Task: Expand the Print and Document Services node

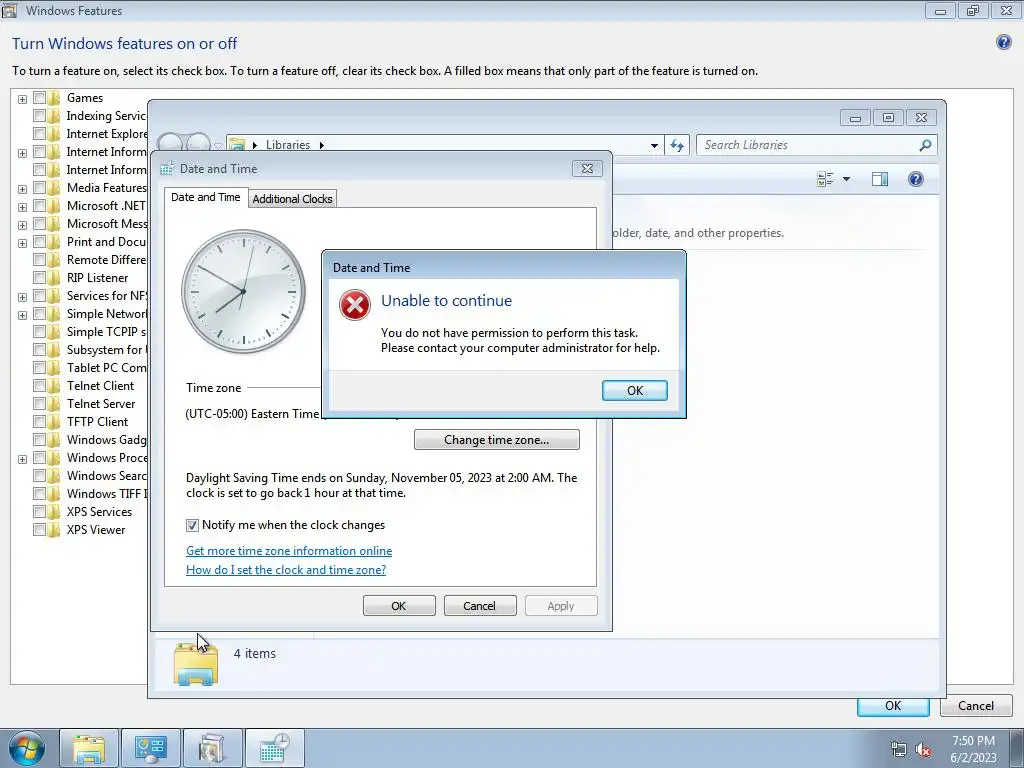Action: tap(22, 243)
